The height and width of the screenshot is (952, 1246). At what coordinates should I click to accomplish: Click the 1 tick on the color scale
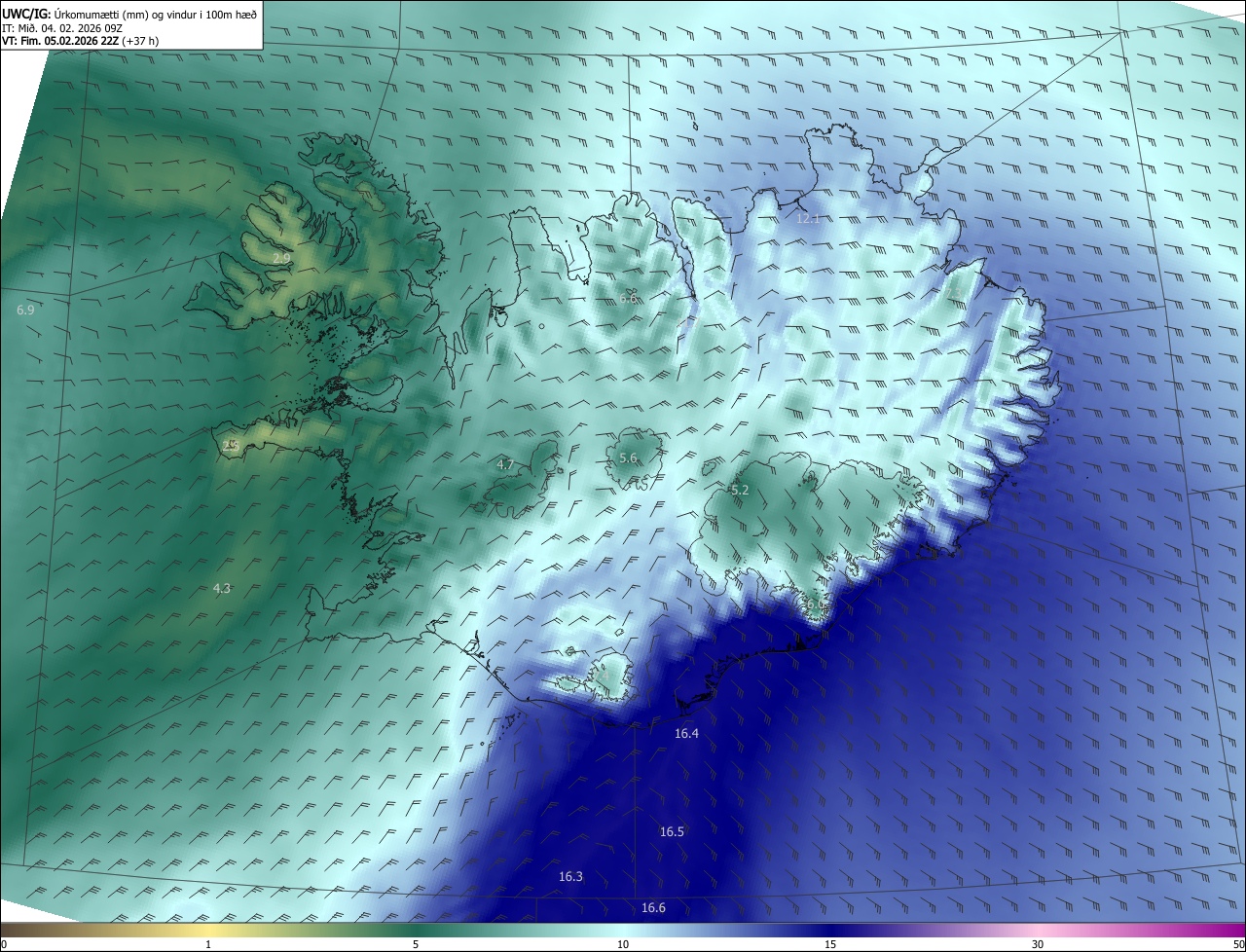[x=208, y=944]
